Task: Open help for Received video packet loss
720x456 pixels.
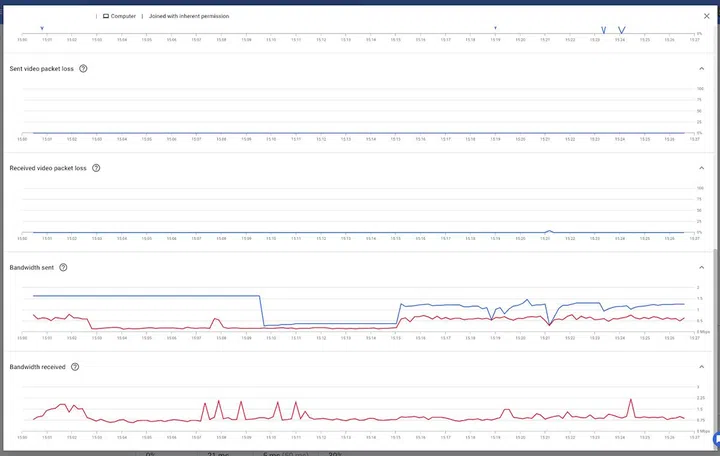Action: point(96,168)
